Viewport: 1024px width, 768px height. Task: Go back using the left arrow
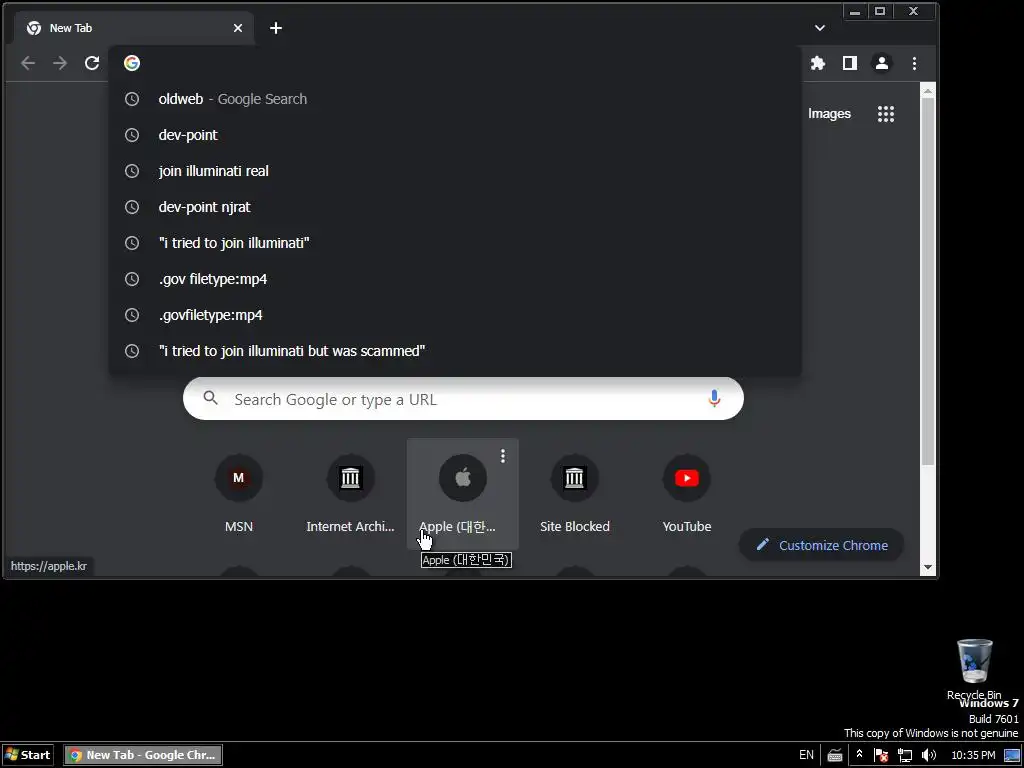pyautogui.click(x=27, y=63)
